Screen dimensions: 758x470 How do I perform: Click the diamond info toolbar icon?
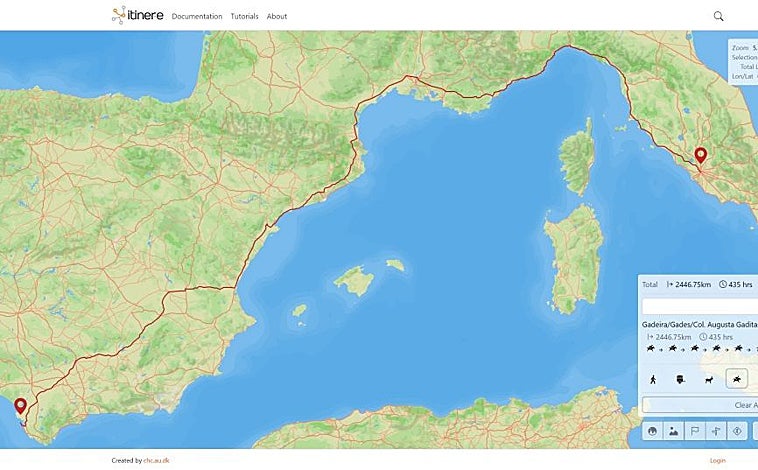tap(737, 431)
